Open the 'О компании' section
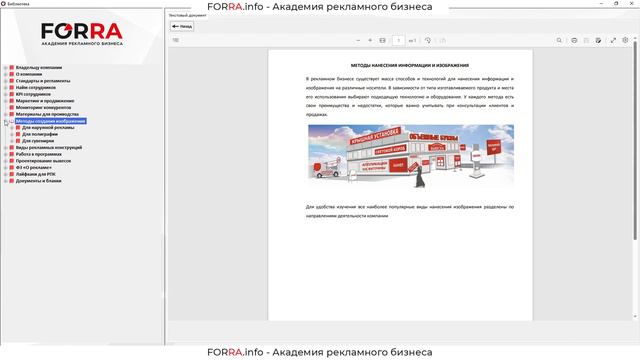Viewport: 640px width, 360px height. point(29,74)
